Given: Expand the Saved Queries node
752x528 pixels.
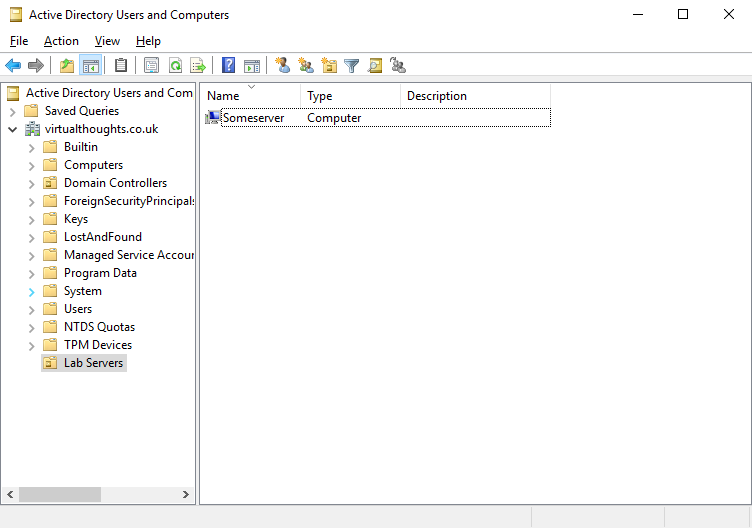Looking at the screenshot, I should [x=13, y=111].
